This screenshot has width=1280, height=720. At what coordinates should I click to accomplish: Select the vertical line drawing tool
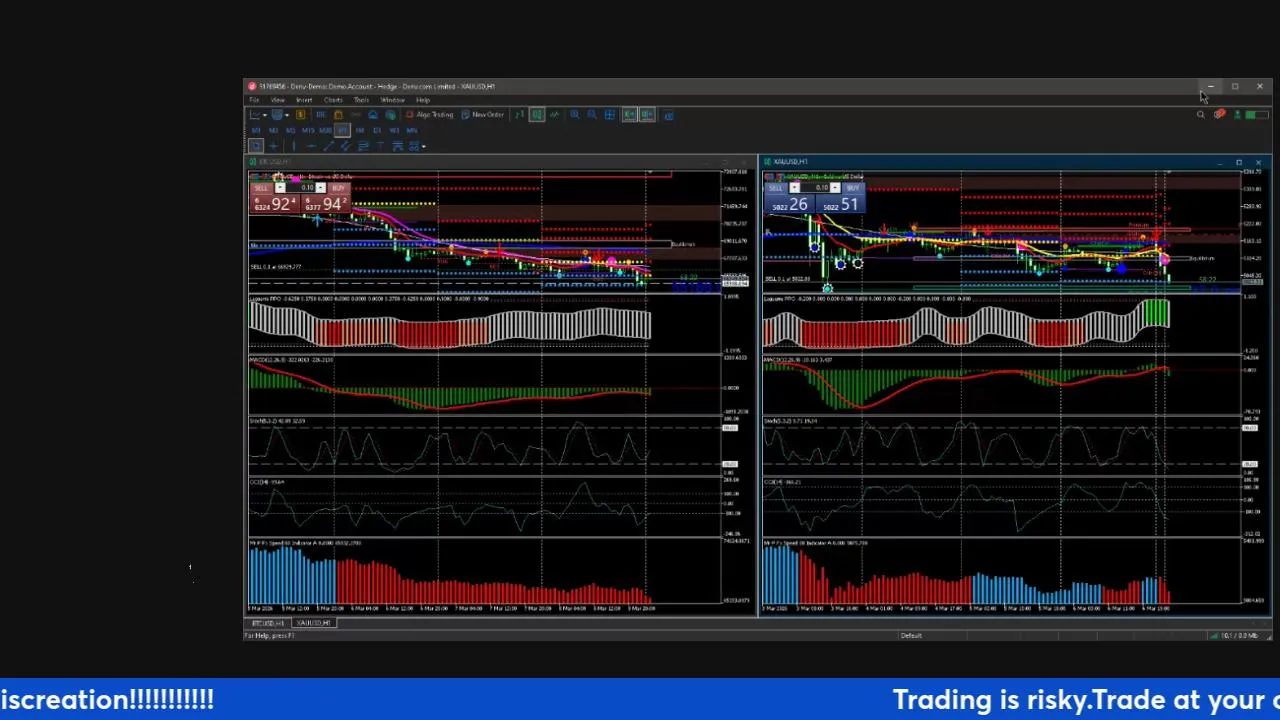click(293, 146)
